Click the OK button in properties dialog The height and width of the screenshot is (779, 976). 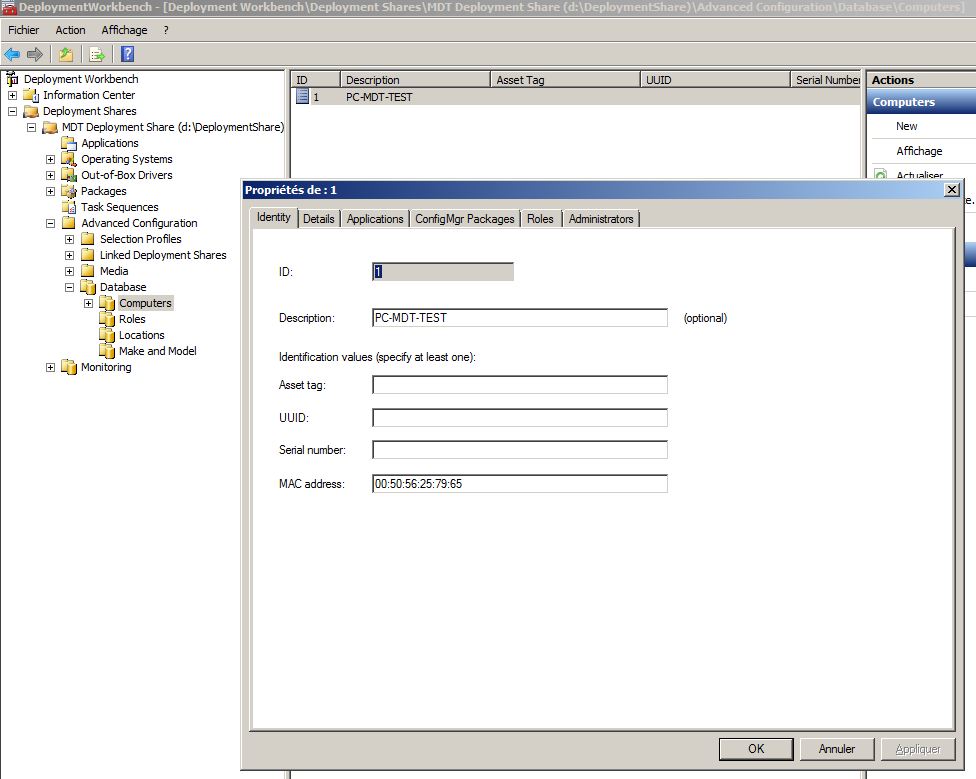[756, 749]
